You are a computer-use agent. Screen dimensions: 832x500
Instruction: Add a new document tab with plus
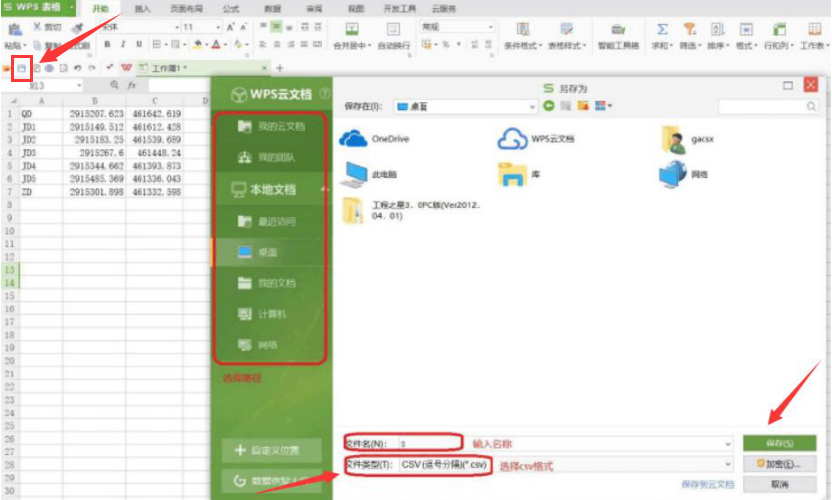[x=280, y=68]
